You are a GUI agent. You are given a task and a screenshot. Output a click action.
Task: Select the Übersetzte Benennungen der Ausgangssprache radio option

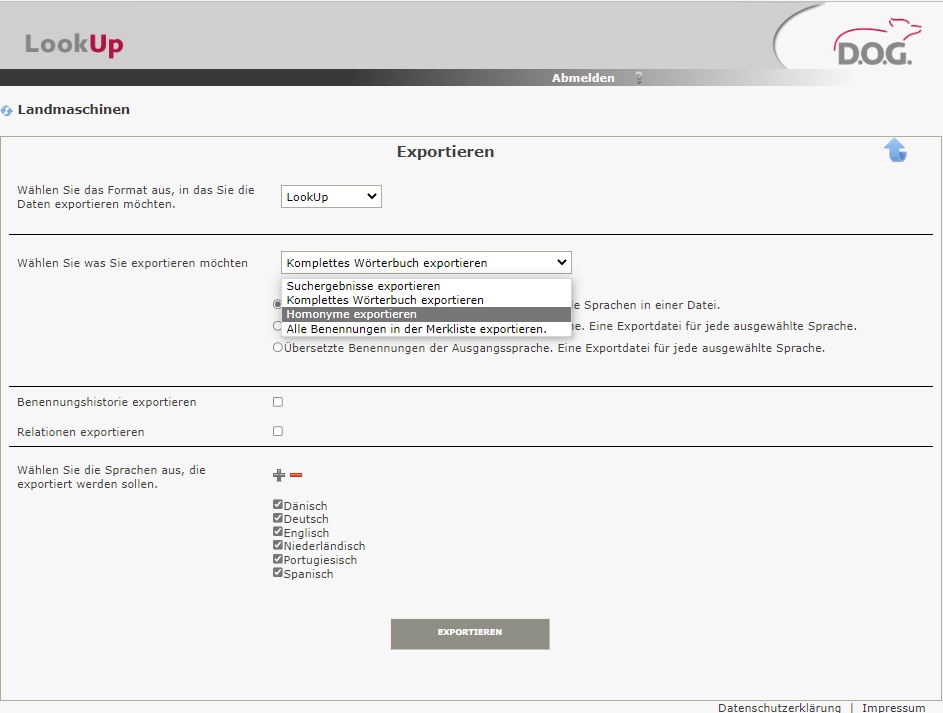point(278,348)
